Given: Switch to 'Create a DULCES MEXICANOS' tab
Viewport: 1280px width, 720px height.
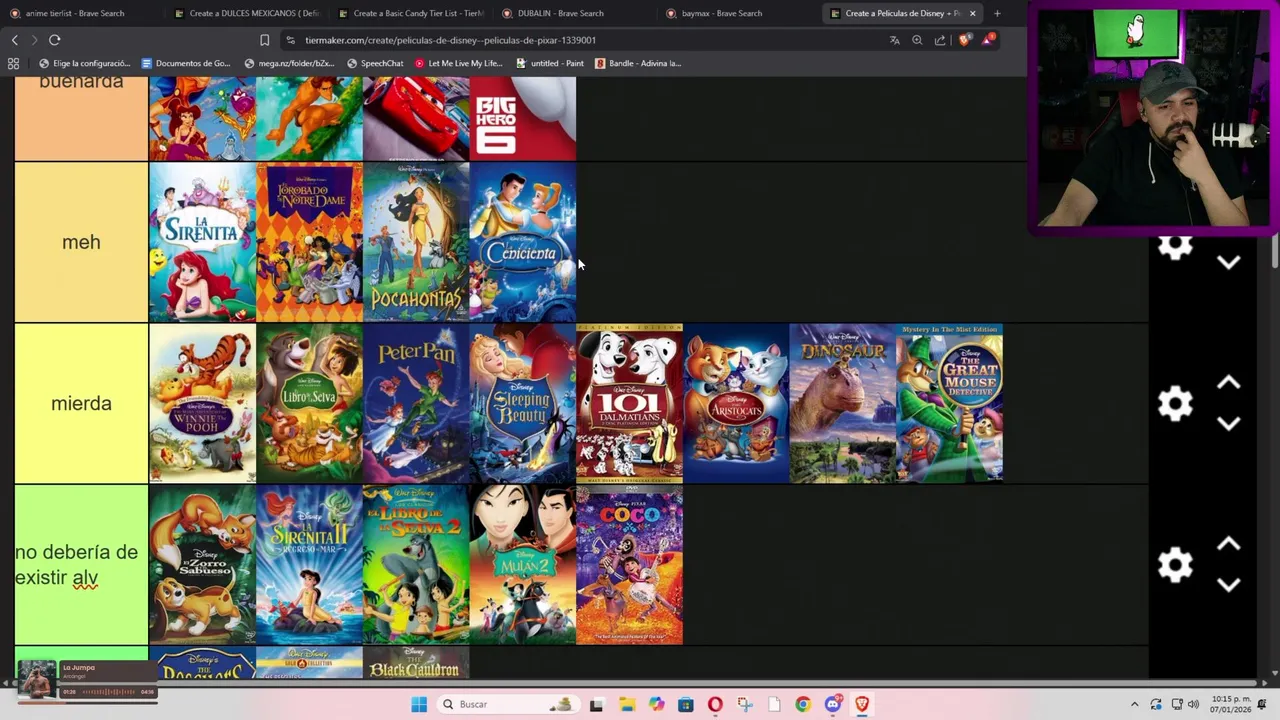Looking at the screenshot, I should (x=245, y=13).
